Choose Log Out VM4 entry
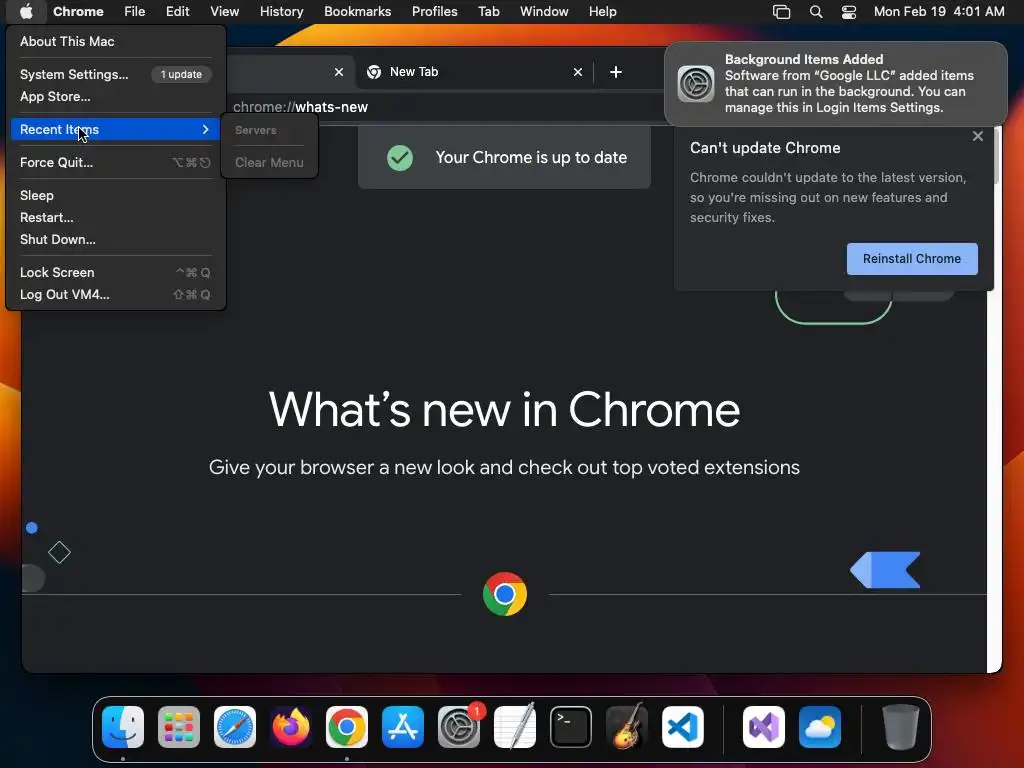This screenshot has height=768, width=1024. 115,295
